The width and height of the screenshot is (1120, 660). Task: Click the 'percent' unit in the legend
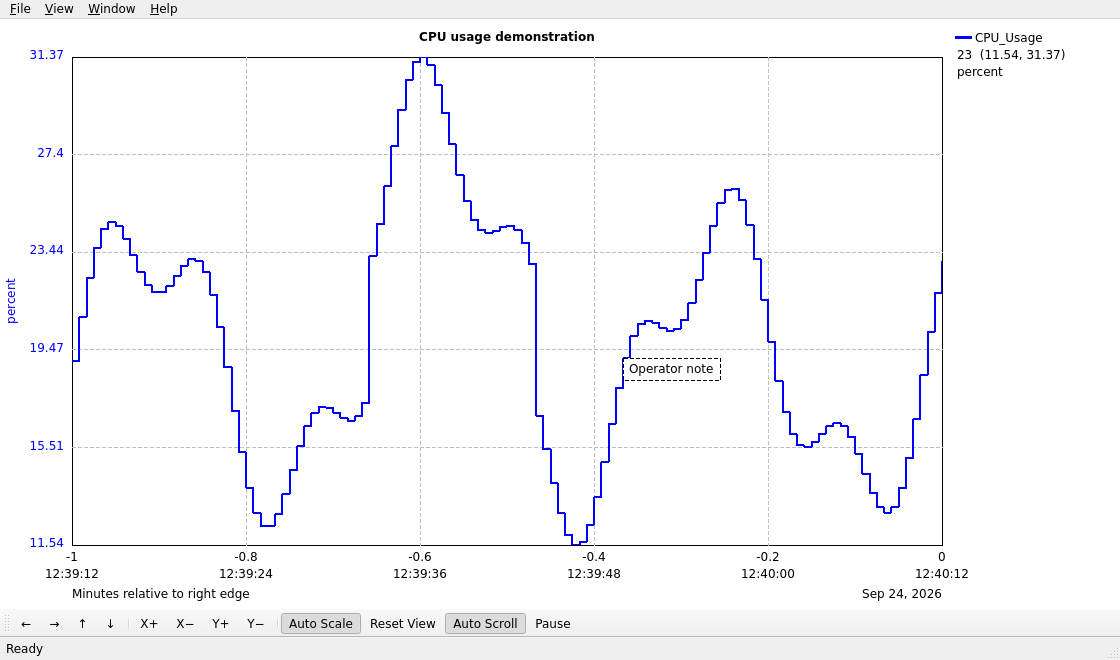pos(979,72)
